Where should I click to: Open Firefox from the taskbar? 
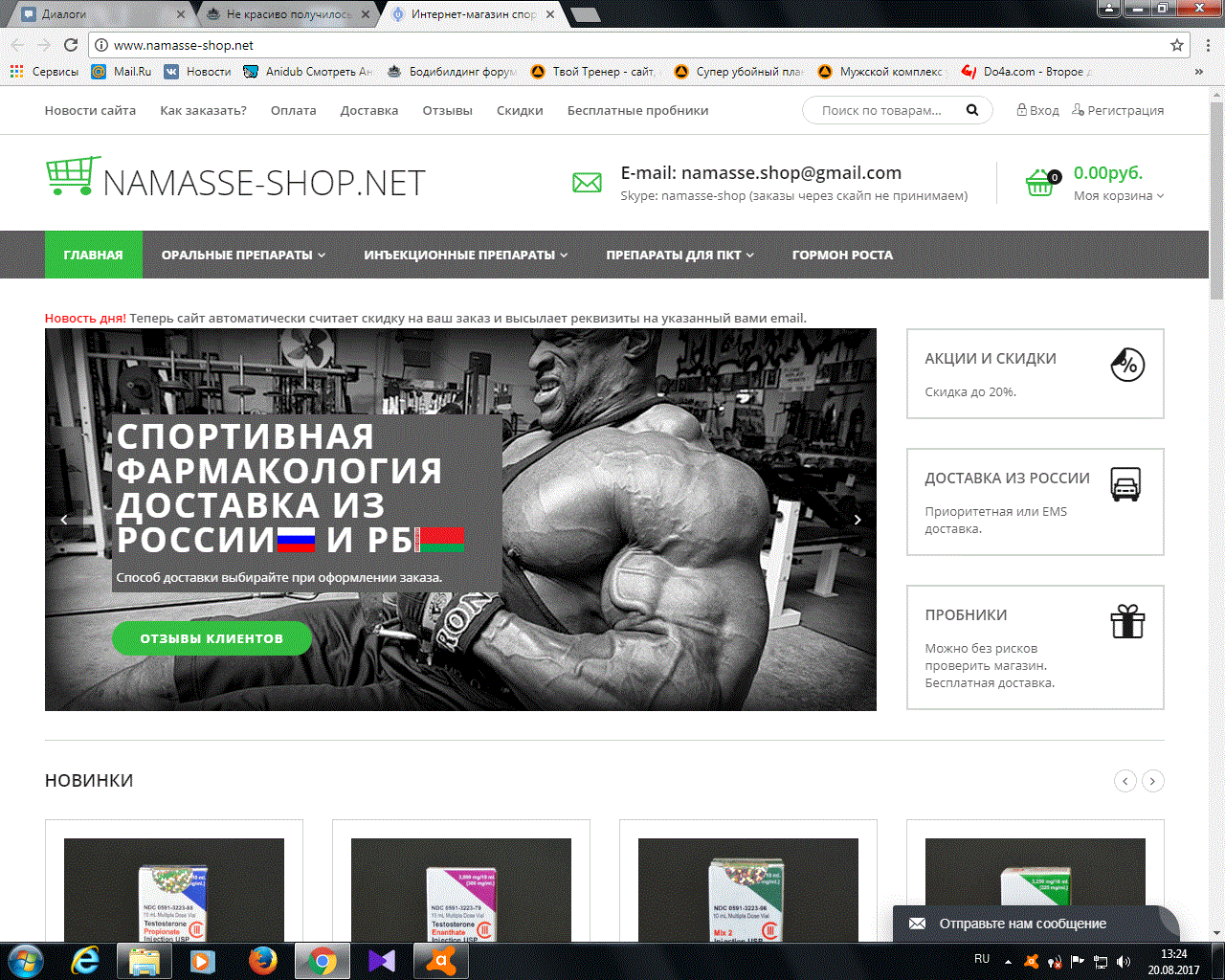pos(262,960)
